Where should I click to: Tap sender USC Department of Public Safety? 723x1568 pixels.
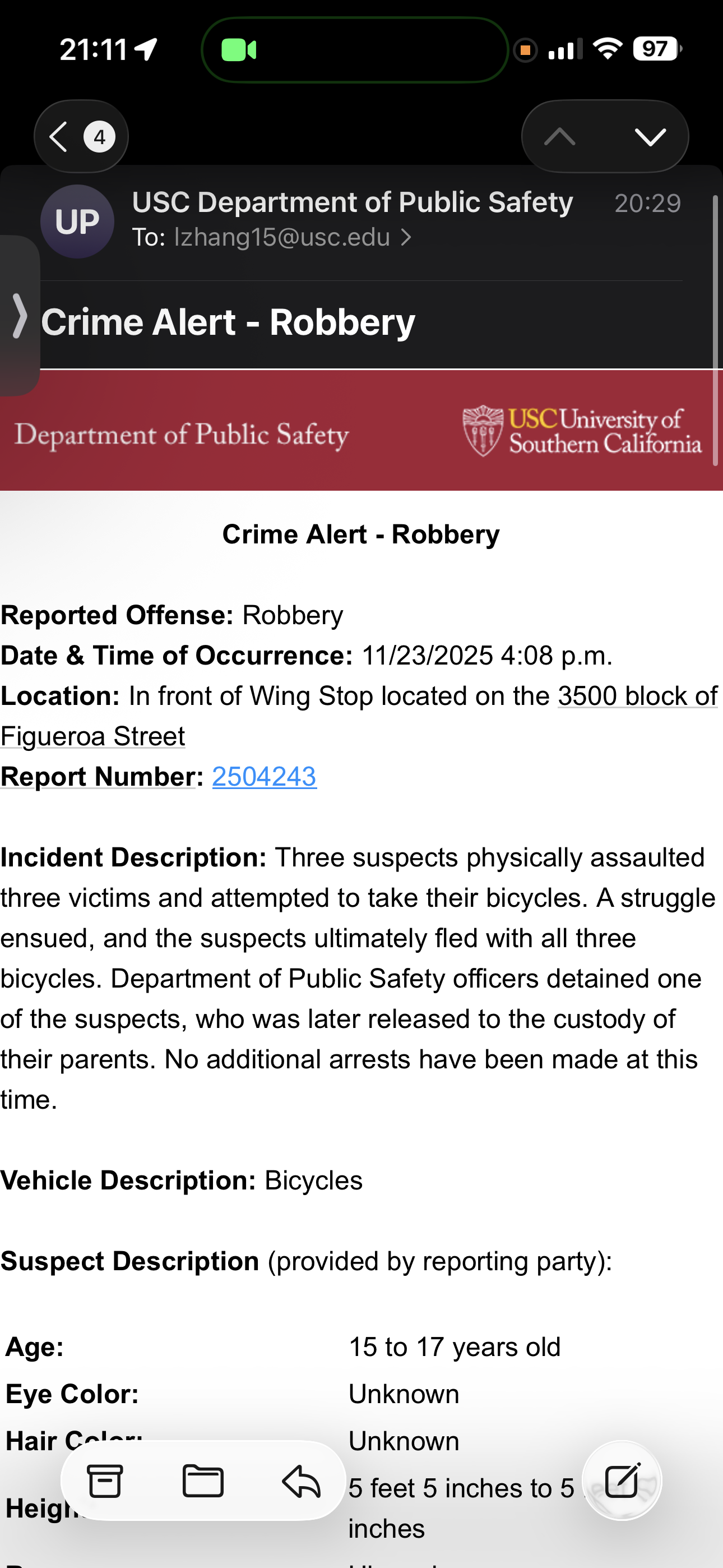tap(353, 202)
